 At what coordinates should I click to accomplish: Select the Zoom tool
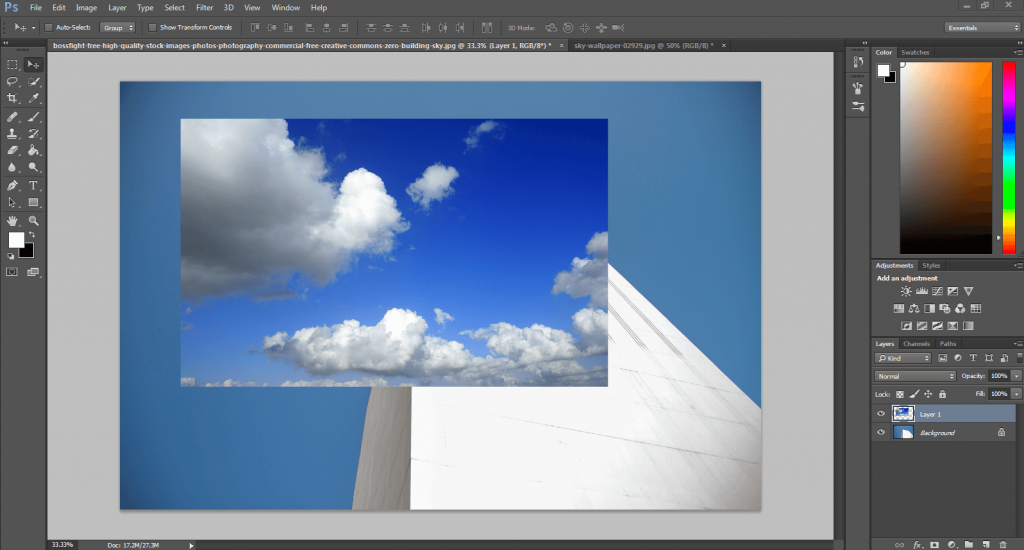point(33,221)
